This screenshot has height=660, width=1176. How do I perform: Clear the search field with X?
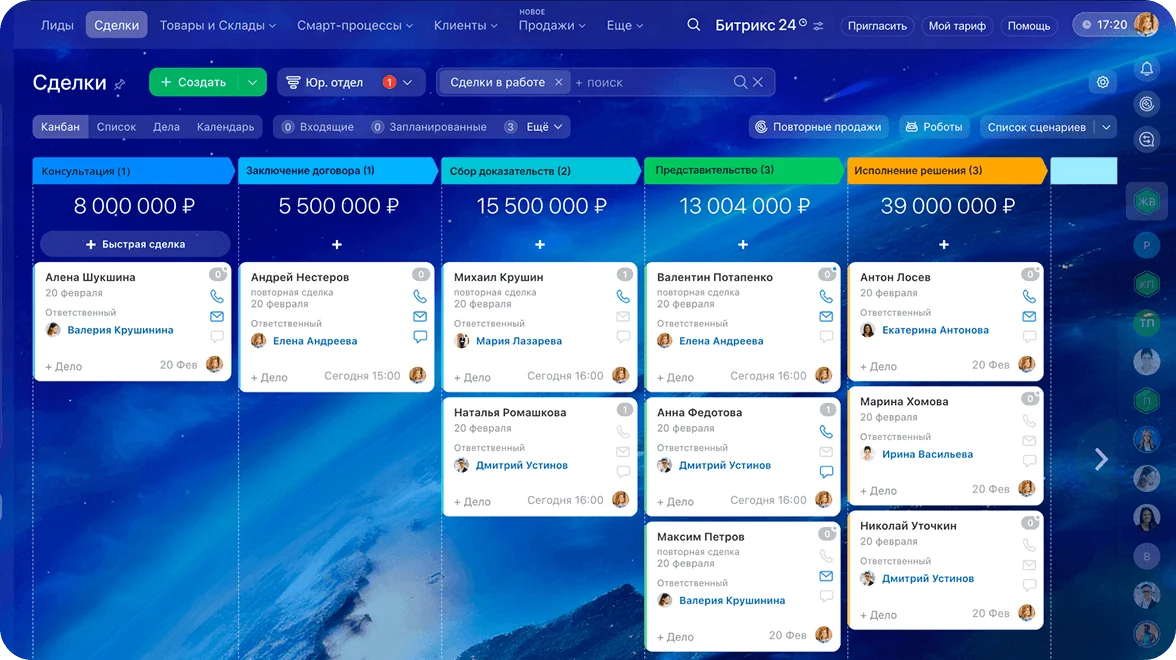[758, 82]
